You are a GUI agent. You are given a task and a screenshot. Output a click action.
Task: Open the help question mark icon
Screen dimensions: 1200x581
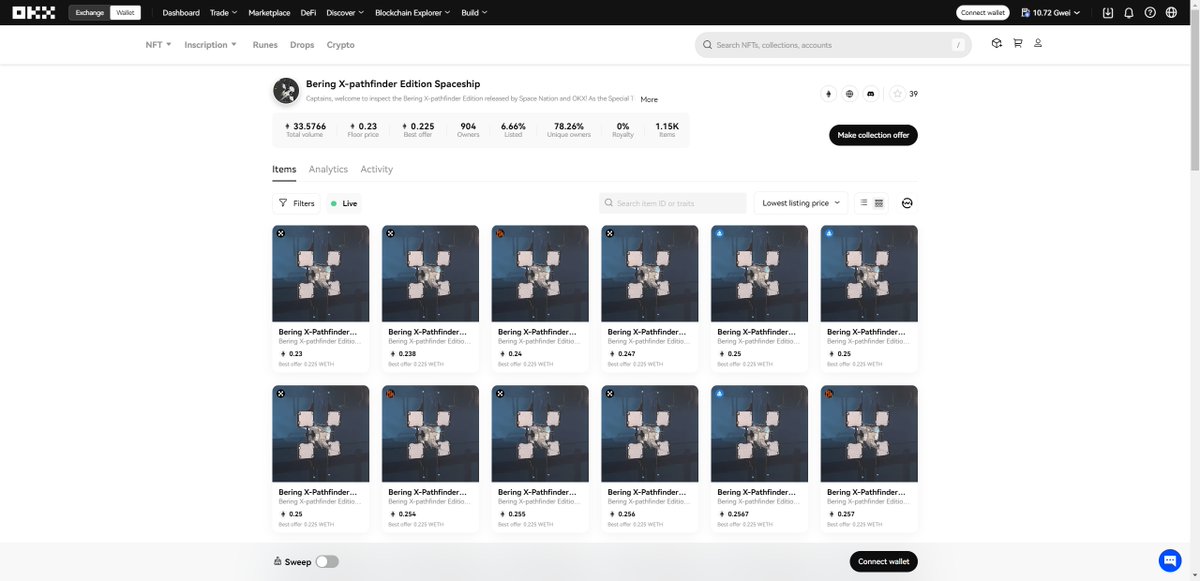[x=1150, y=13]
